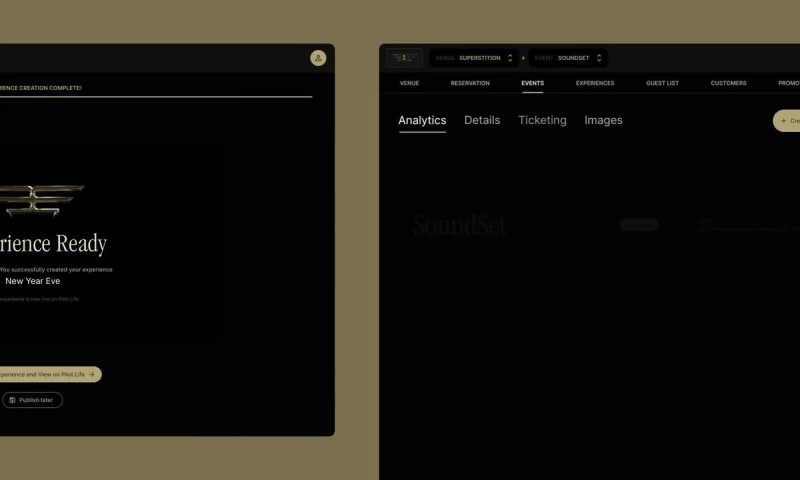
Task: Click the breadcrumb arrow between venue and event
Action: (x=523, y=58)
